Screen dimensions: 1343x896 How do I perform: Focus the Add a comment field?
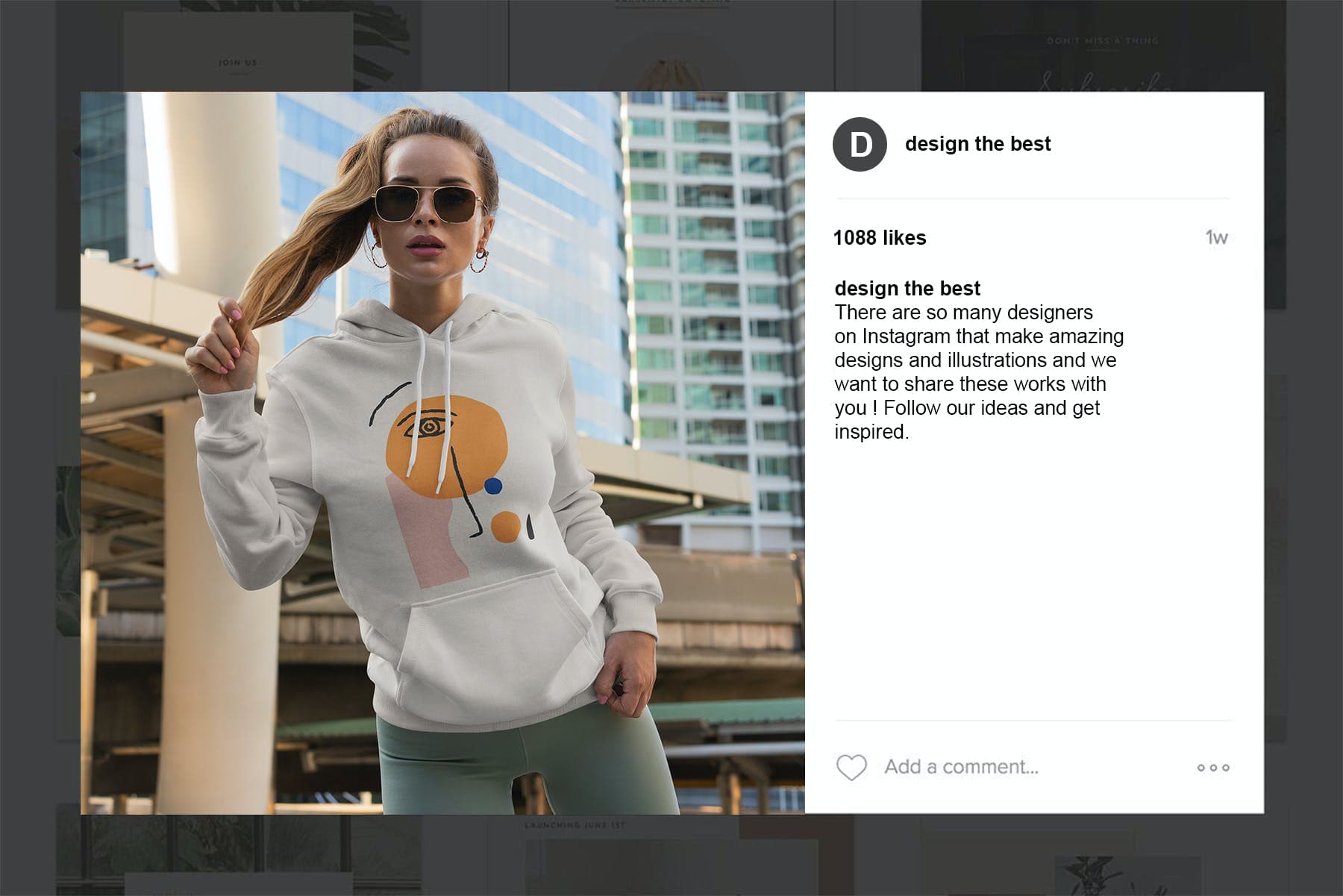click(x=961, y=767)
